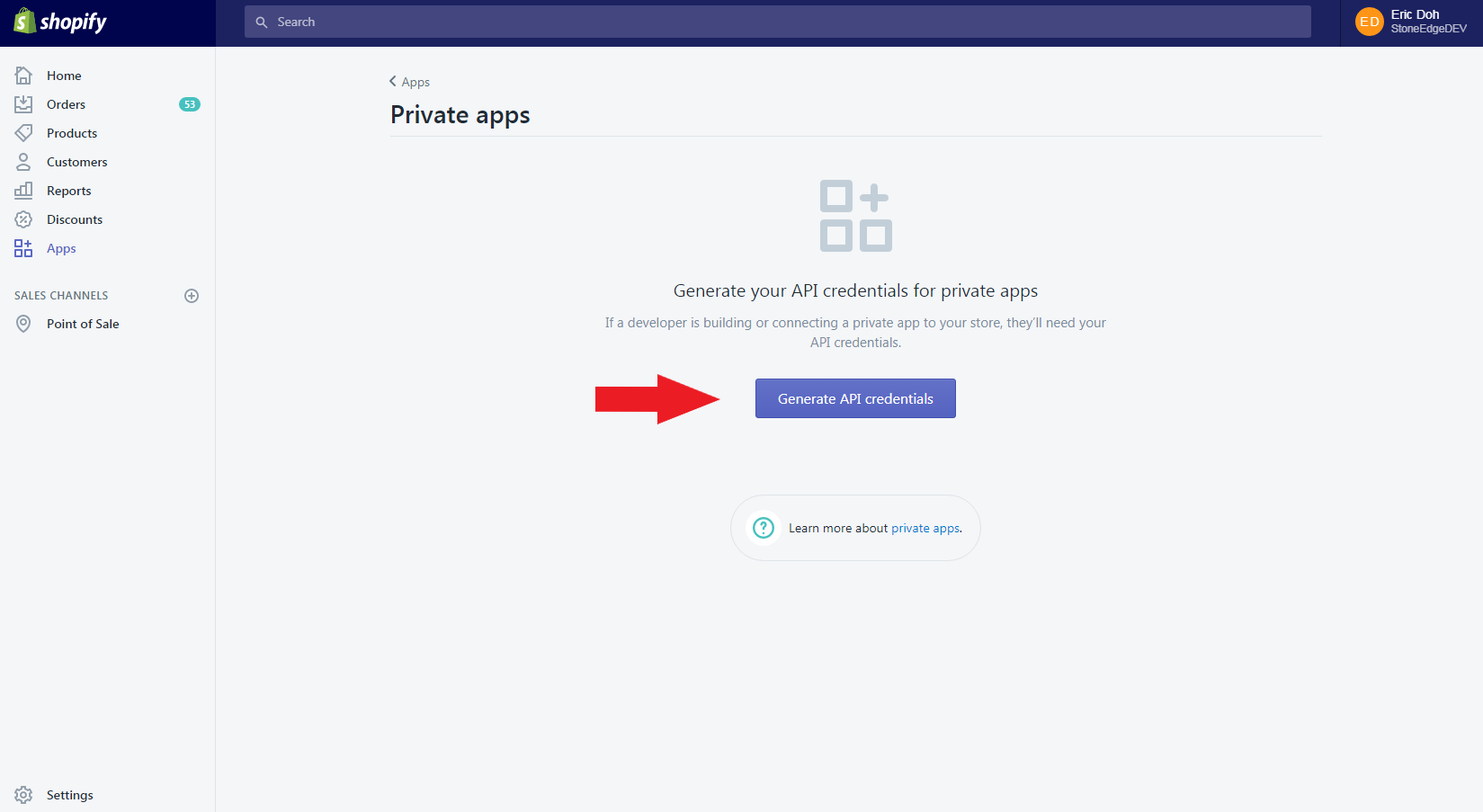Click the Point of Sale pin icon
Screen dimensions: 1483x812
tap(23, 324)
